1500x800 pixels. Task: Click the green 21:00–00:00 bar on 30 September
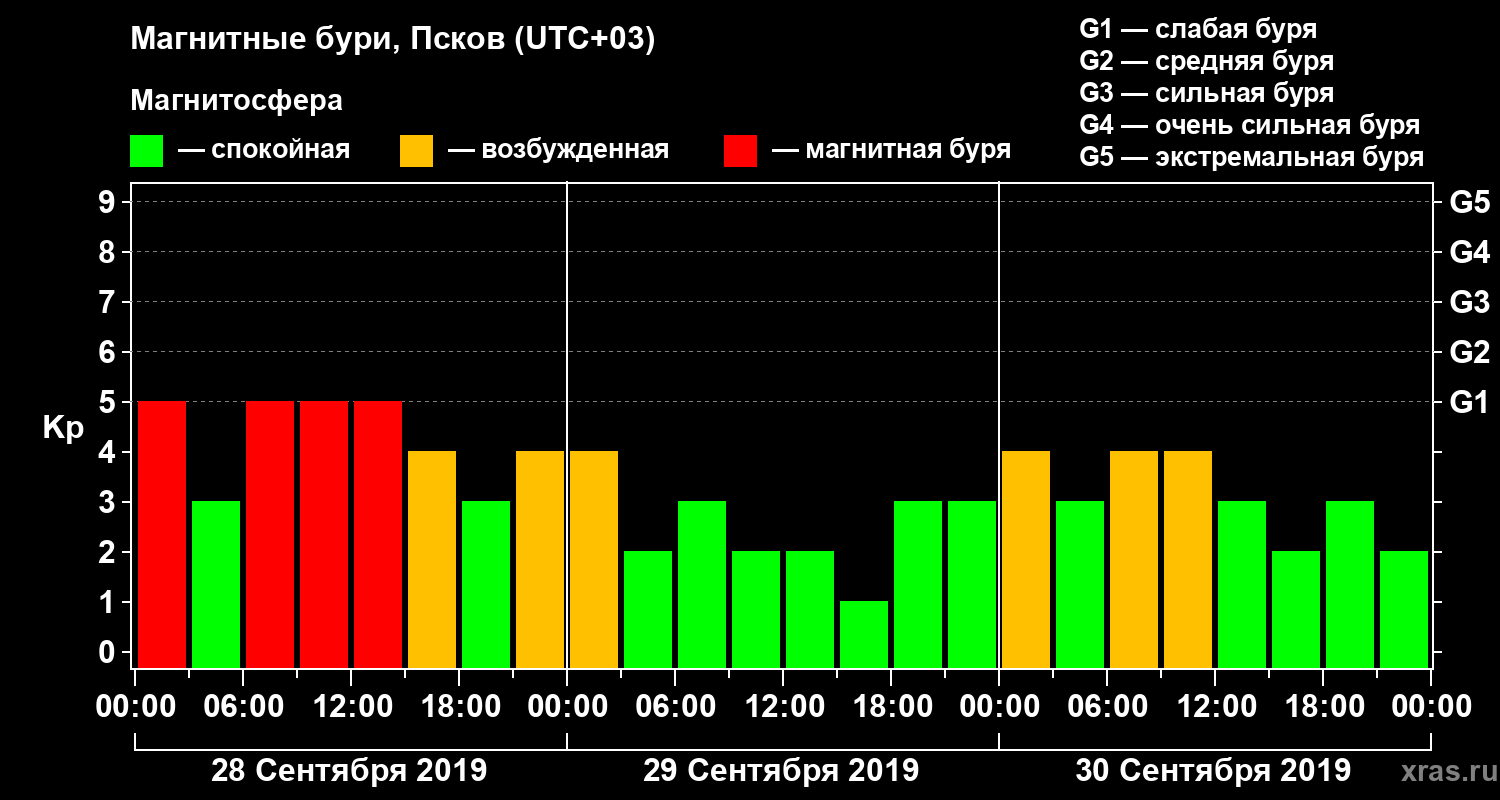(1404, 609)
